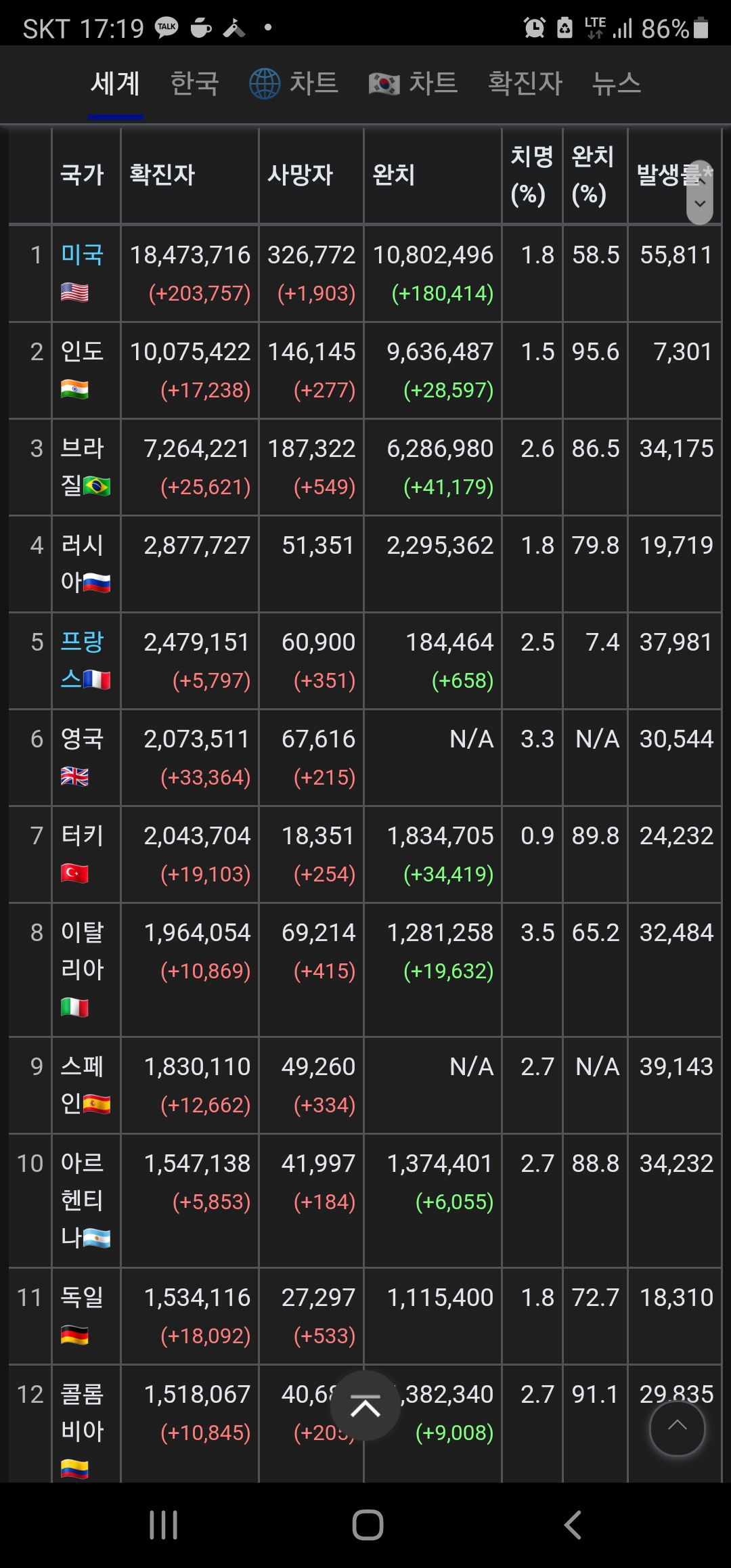Tap the Android back navigation icon
This screenshot has width=731, height=1568.
click(573, 1525)
